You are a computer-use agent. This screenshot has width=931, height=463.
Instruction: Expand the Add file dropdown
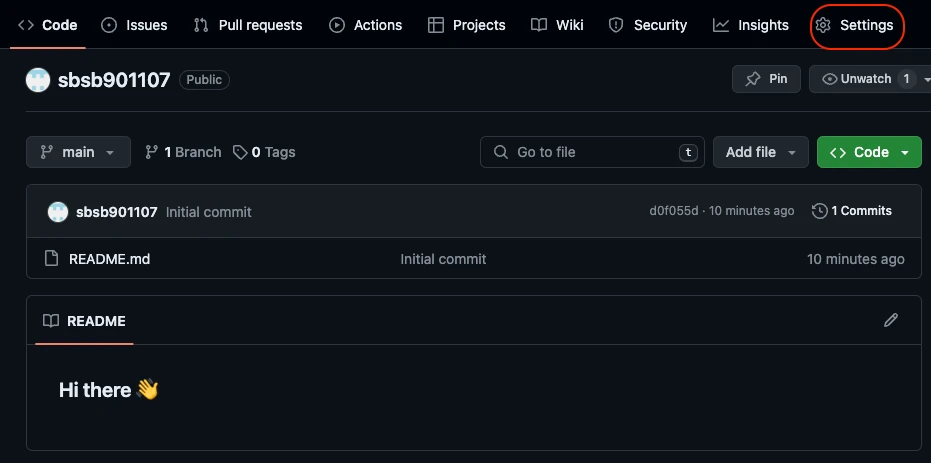click(x=761, y=152)
